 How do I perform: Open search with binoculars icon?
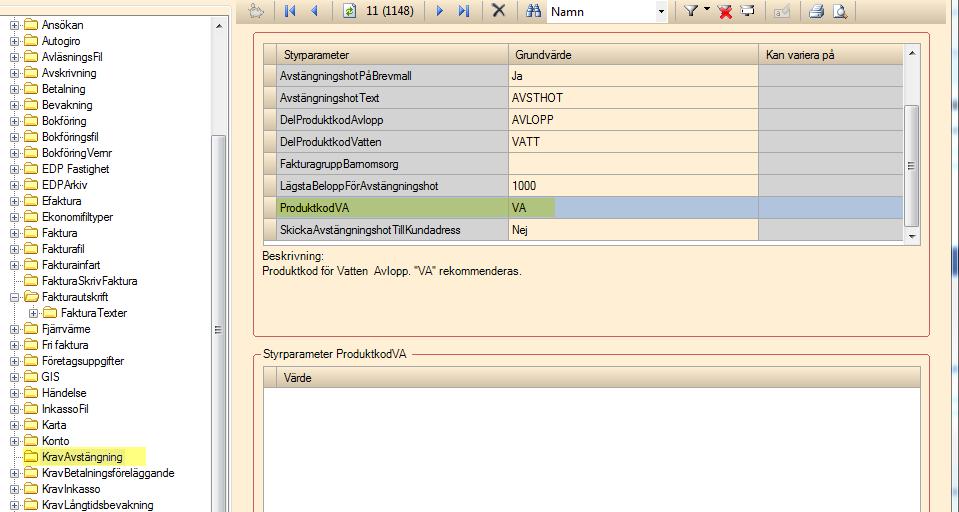[534, 10]
